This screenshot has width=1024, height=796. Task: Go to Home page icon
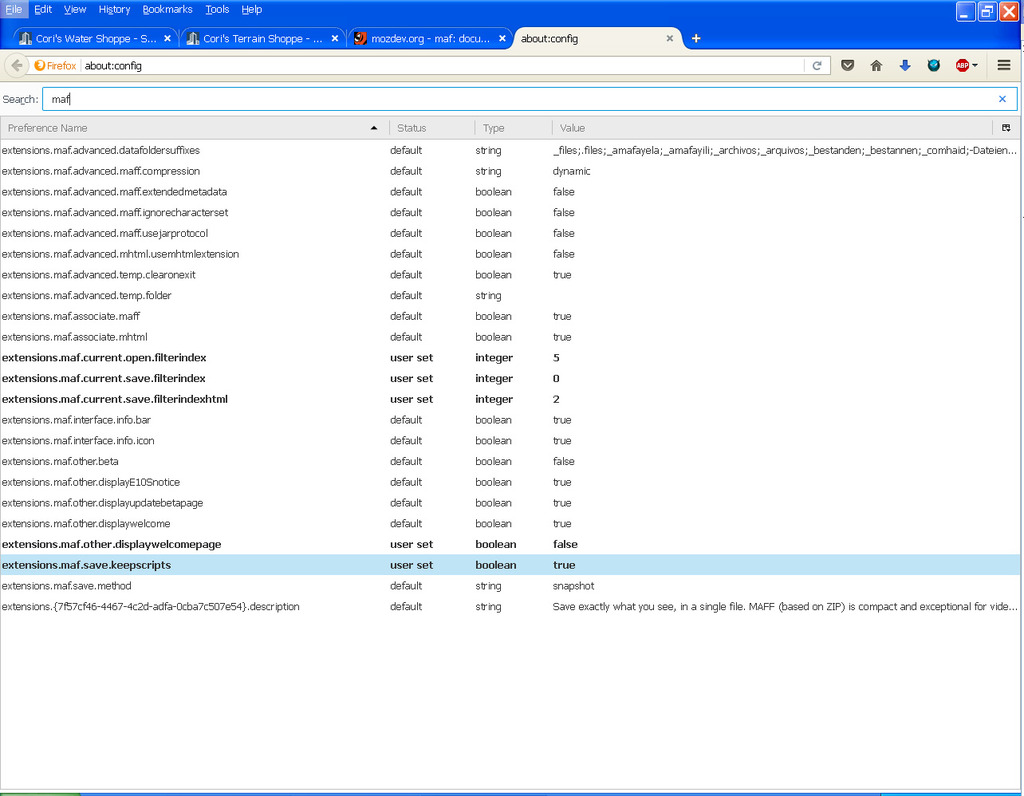point(876,65)
